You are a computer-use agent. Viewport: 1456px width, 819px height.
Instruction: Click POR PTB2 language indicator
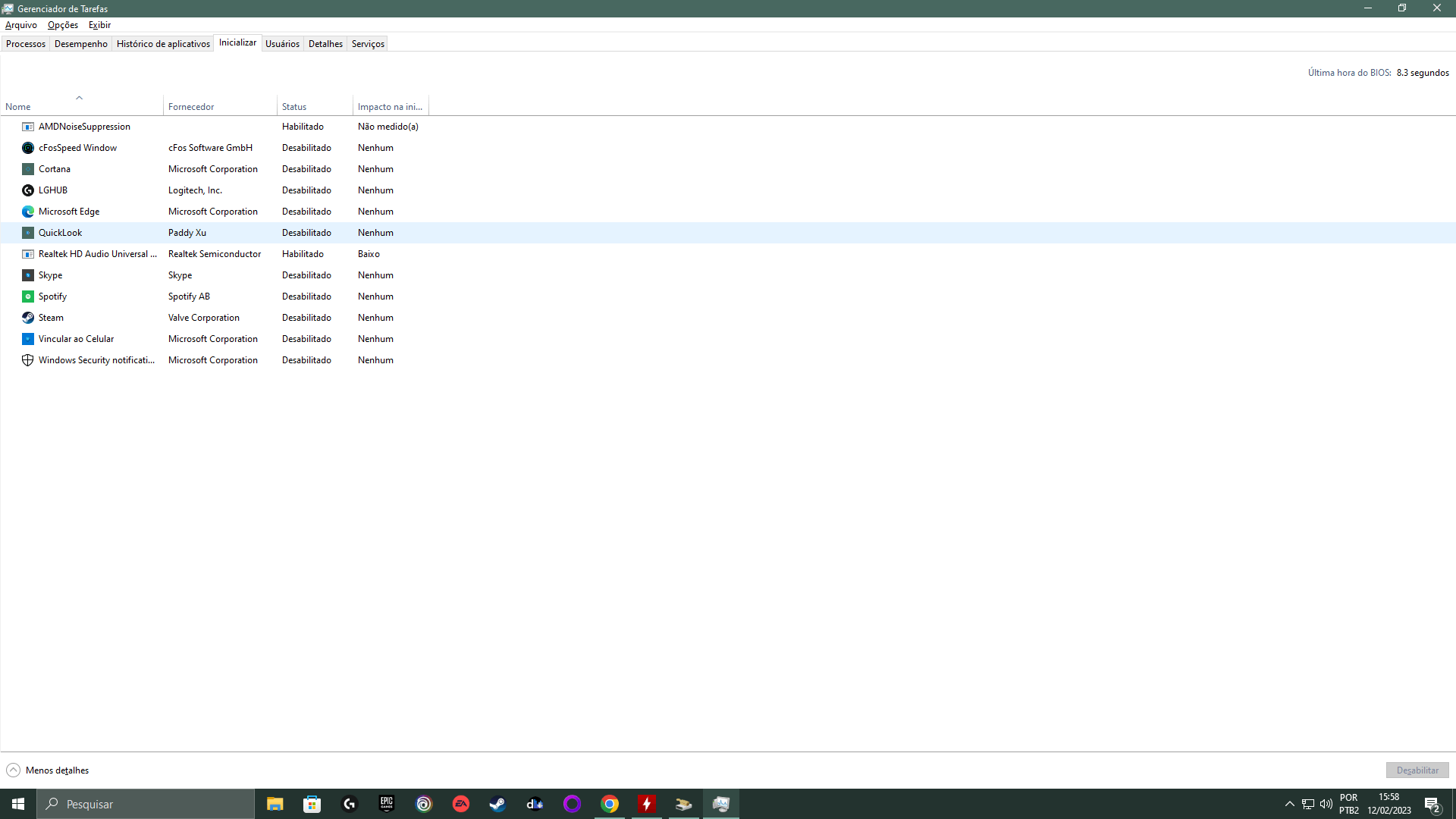coord(1349,804)
